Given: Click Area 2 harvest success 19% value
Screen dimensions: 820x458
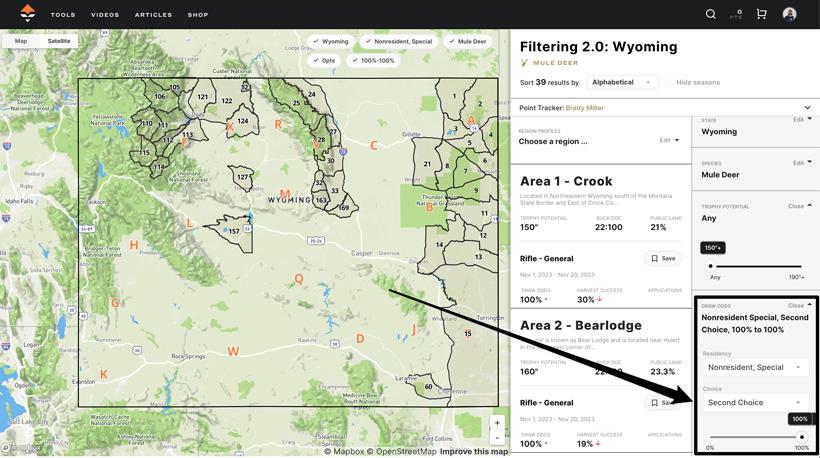Looking at the screenshot, I should [585, 444].
